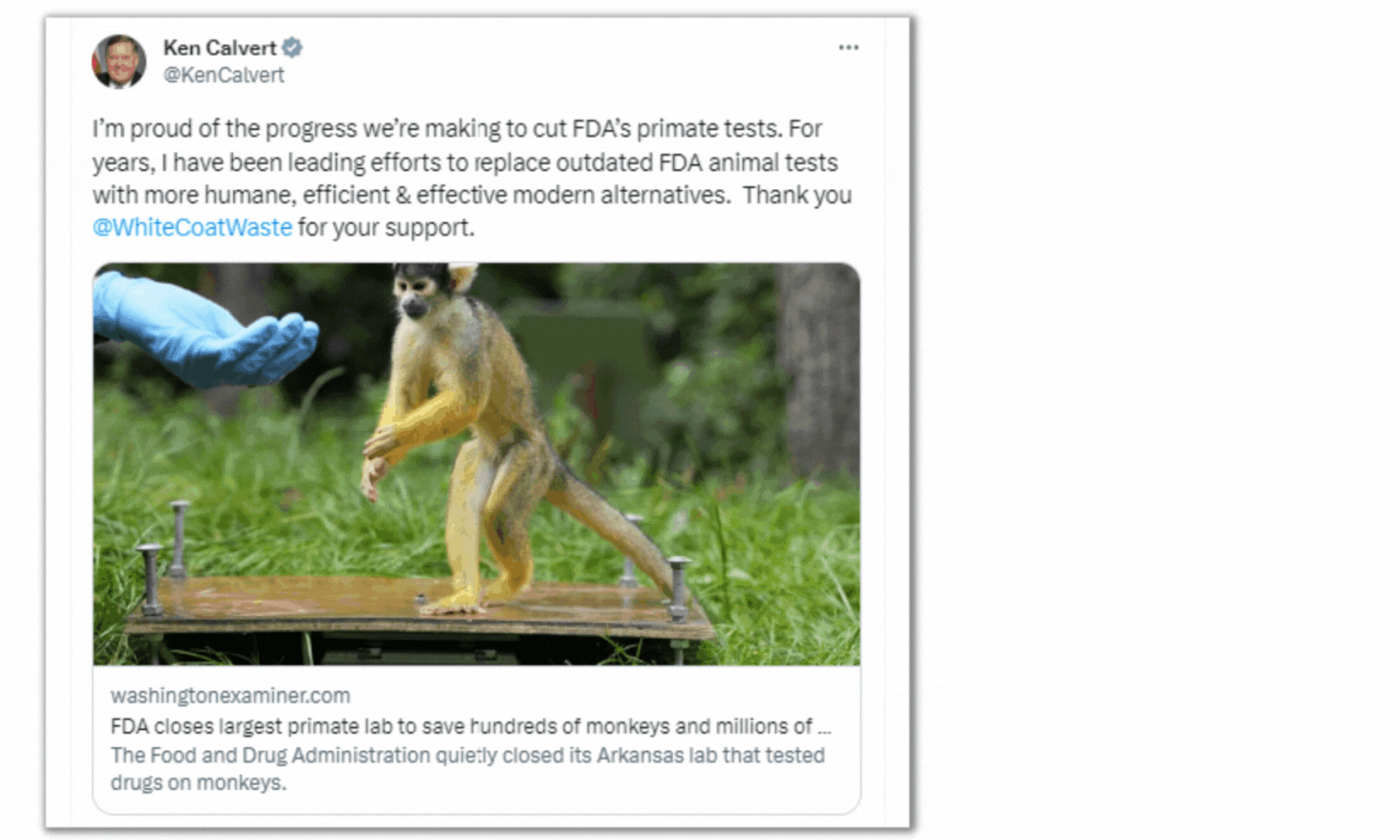Screen dimensions: 1400x840
Task: Click the ellipsis ending the article headline
Action: (x=823, y=726)
